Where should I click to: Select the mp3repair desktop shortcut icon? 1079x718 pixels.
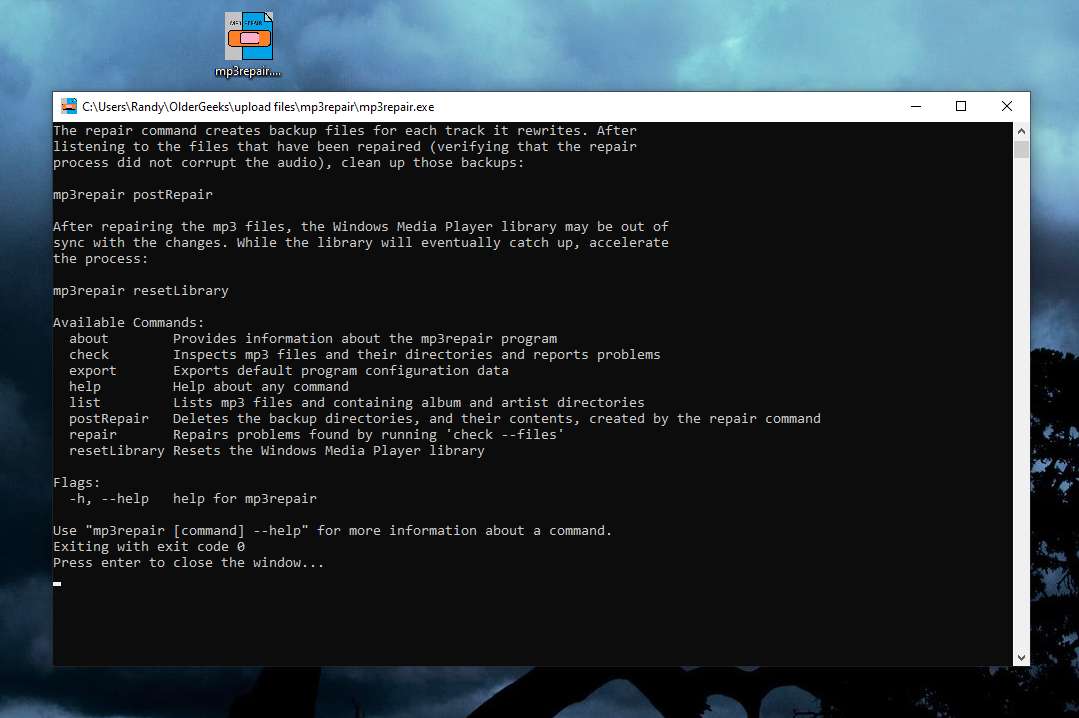click(x=249, y=39)
